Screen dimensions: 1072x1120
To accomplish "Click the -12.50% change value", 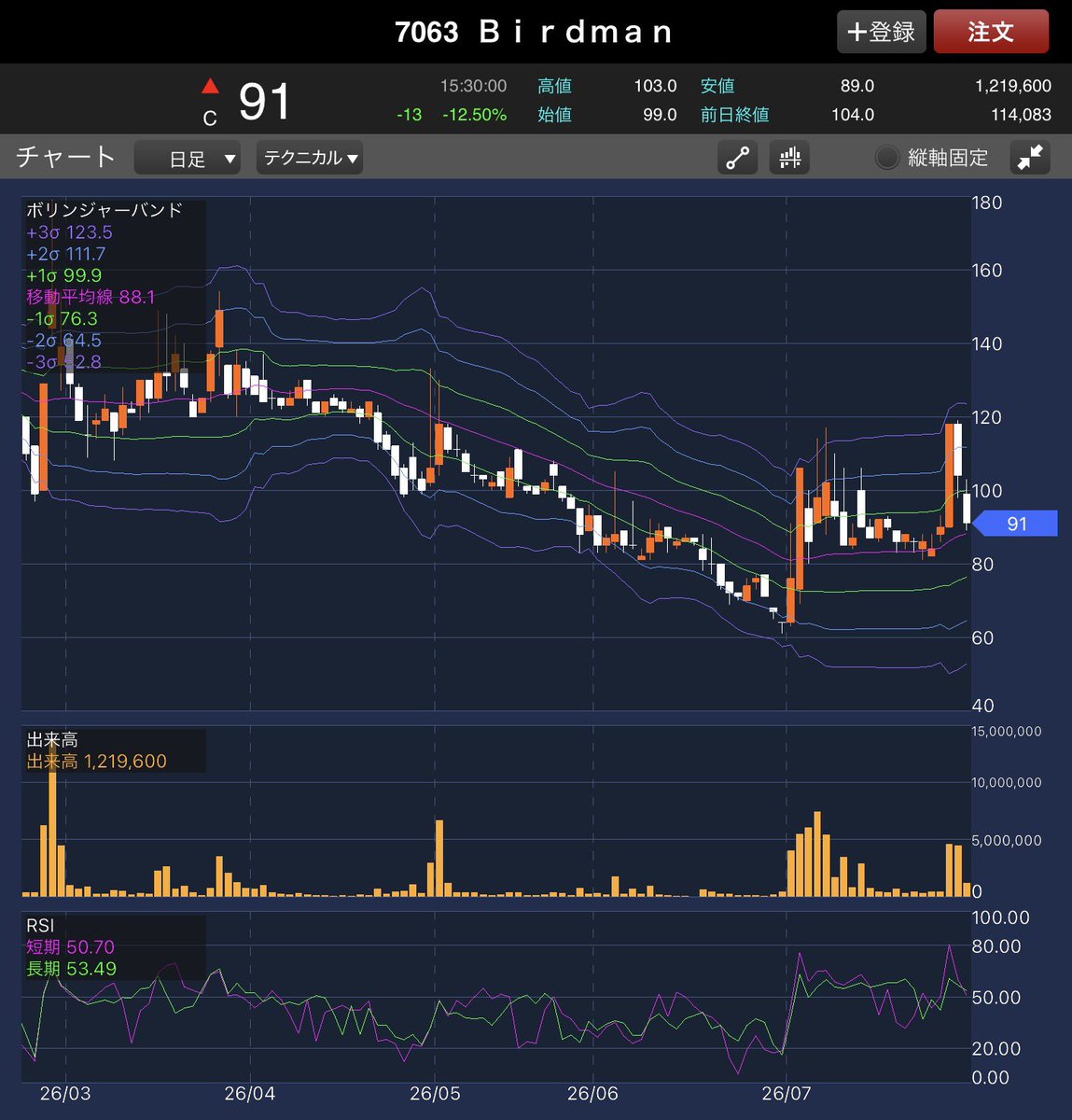I will 474,115.
